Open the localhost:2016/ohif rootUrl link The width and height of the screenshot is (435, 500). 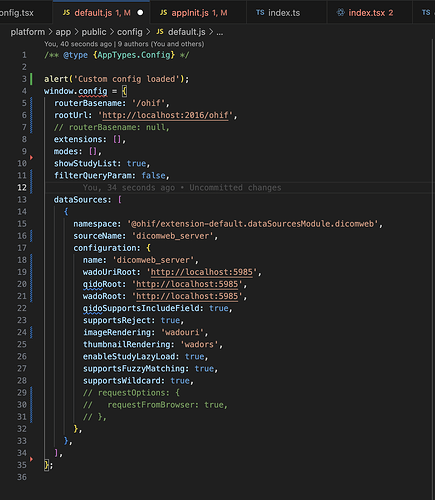click(x=165, y=115)
